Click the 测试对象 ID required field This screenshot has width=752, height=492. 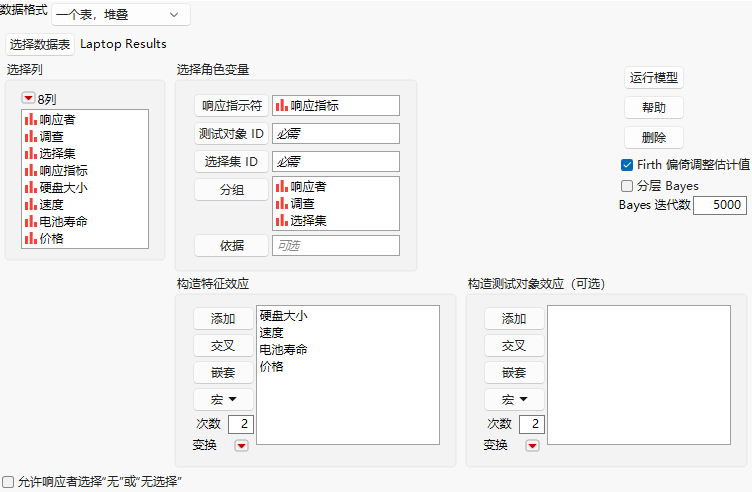[x=336, y=134]
